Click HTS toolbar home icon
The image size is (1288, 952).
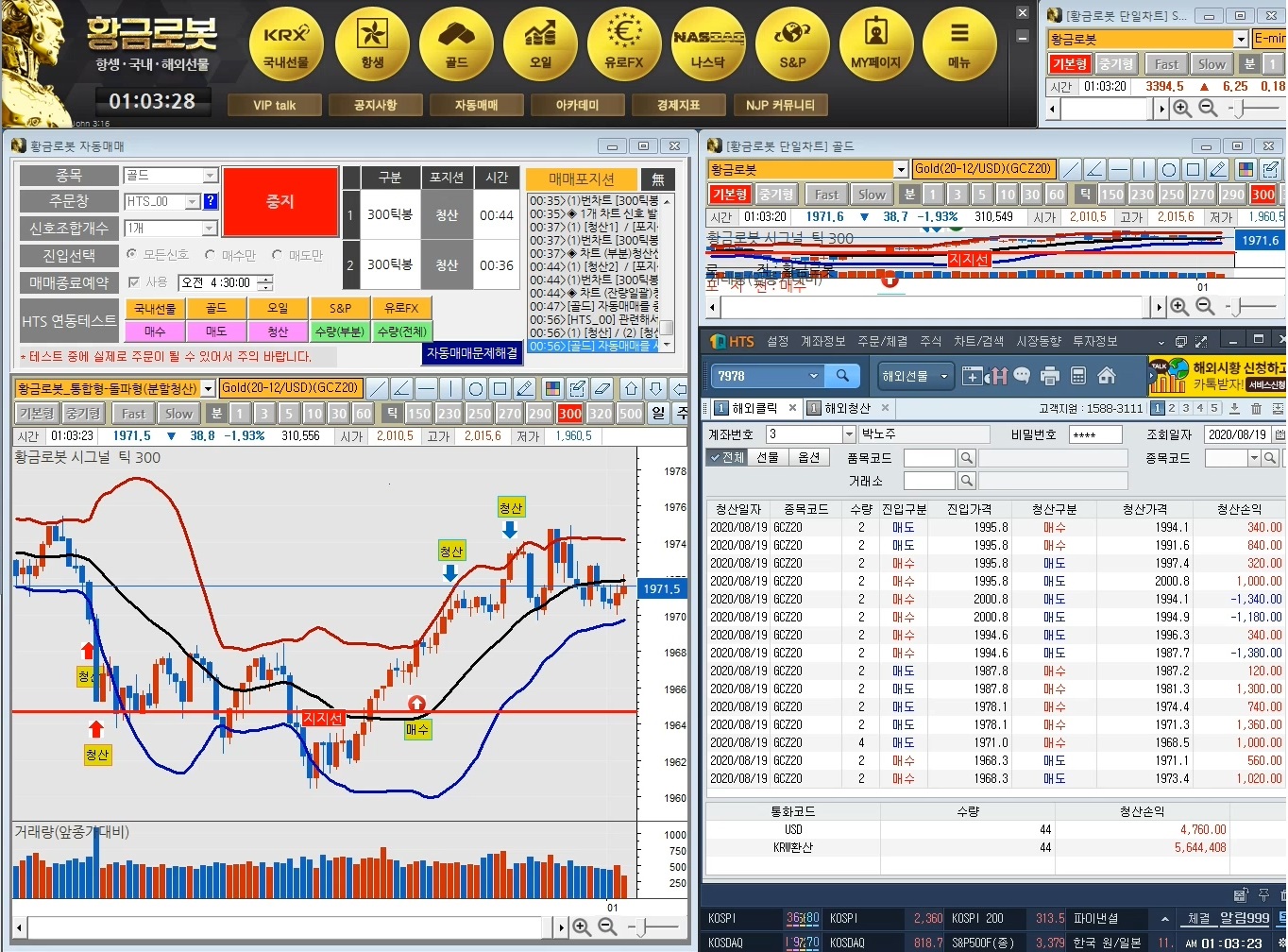pos(1107,376)
